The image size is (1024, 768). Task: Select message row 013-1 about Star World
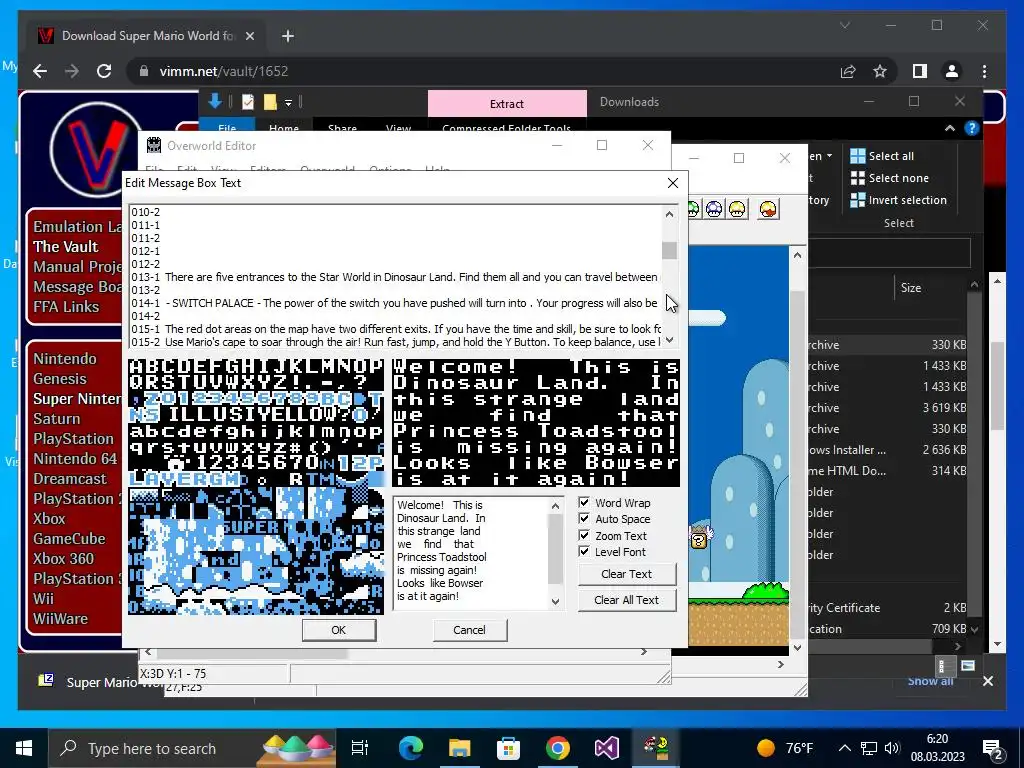tap(396, 277)
